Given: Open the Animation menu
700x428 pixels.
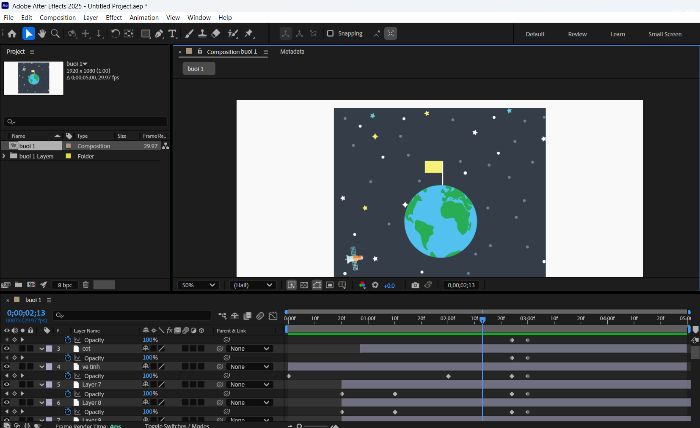Looking at the screenshot, I should pyautogui.click(x=144, y=17).
